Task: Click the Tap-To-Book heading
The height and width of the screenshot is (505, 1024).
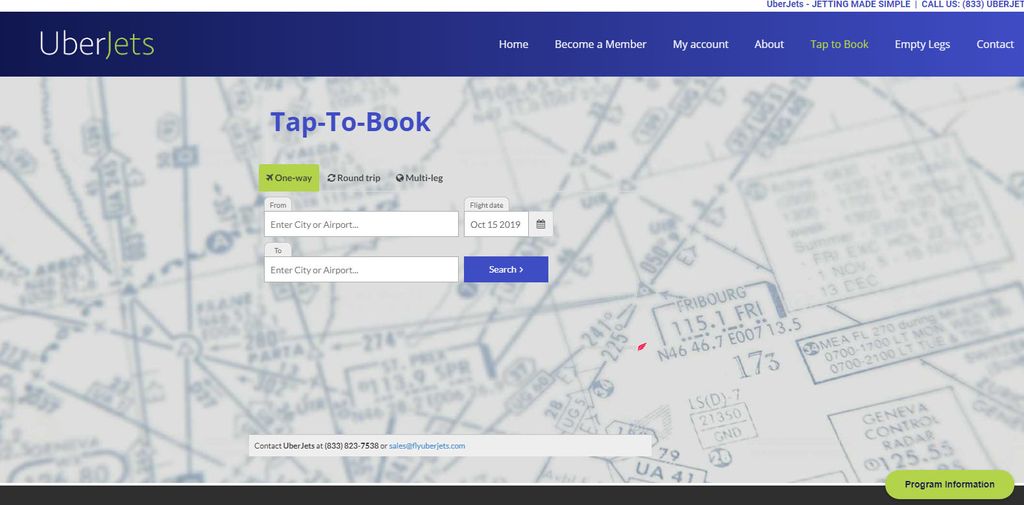Action: click(x=350, y=122)
